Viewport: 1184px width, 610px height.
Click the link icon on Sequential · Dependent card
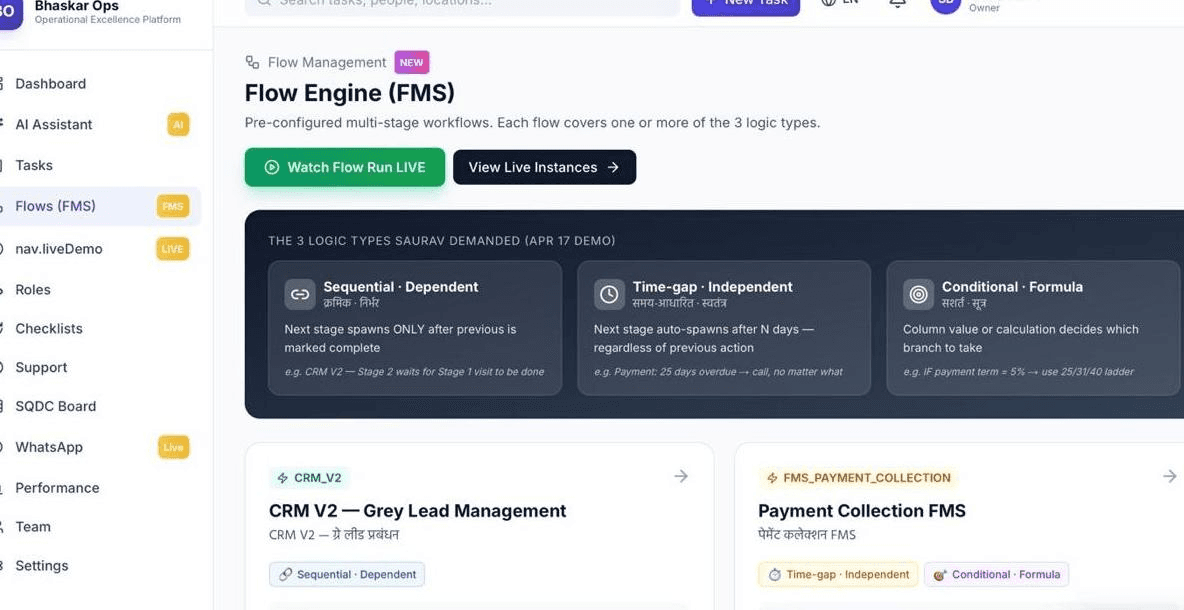[300, 294]
